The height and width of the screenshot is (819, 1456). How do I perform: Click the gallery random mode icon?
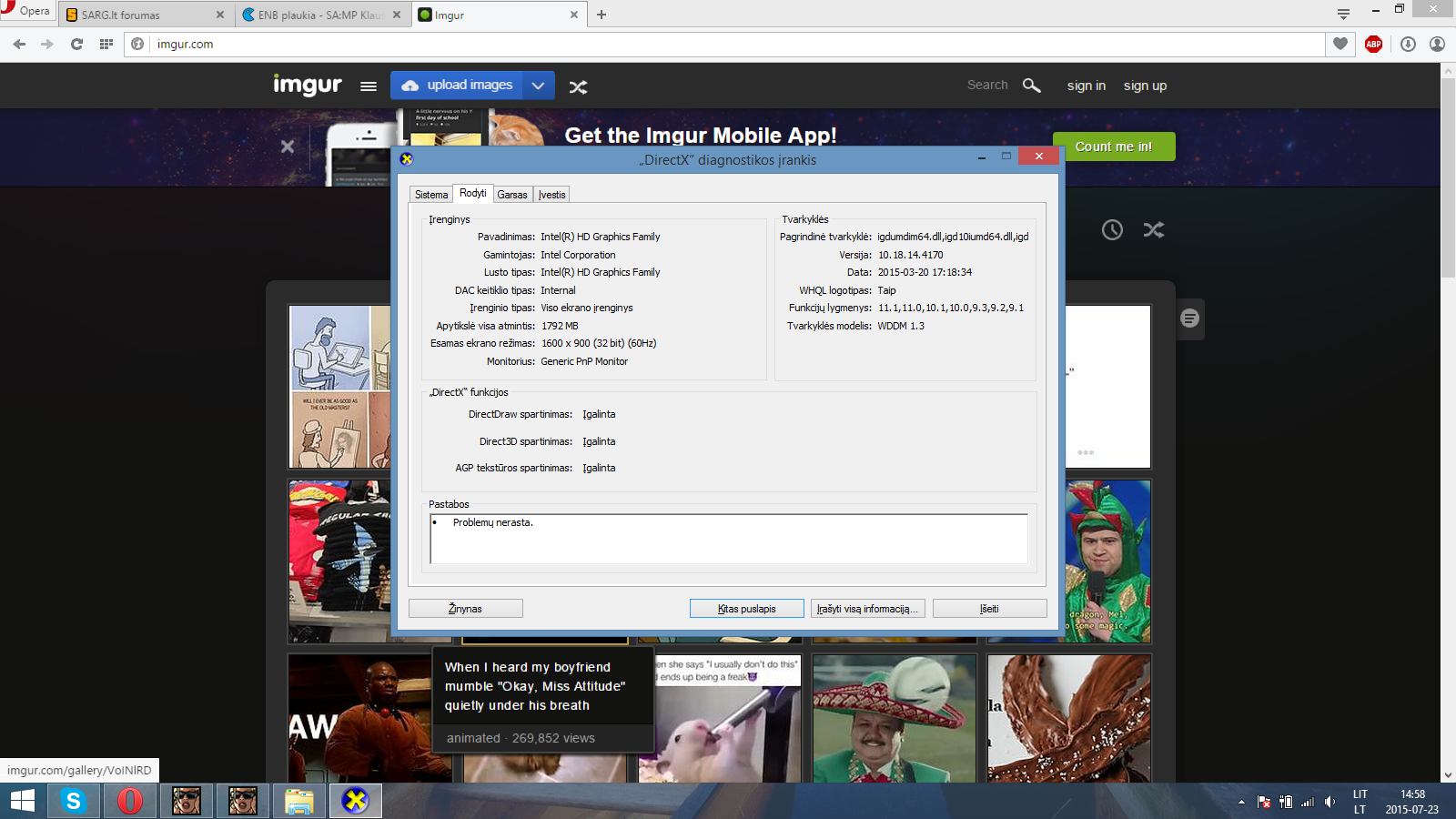pos(1154,229)
